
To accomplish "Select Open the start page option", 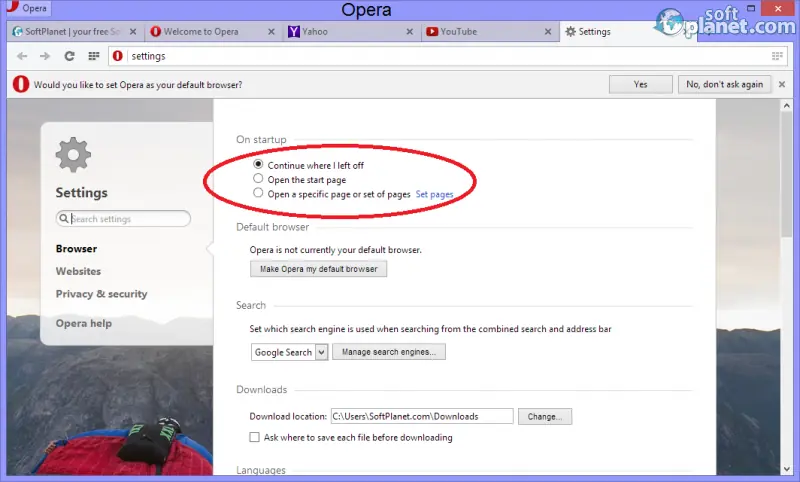I will tap(258, 179).
